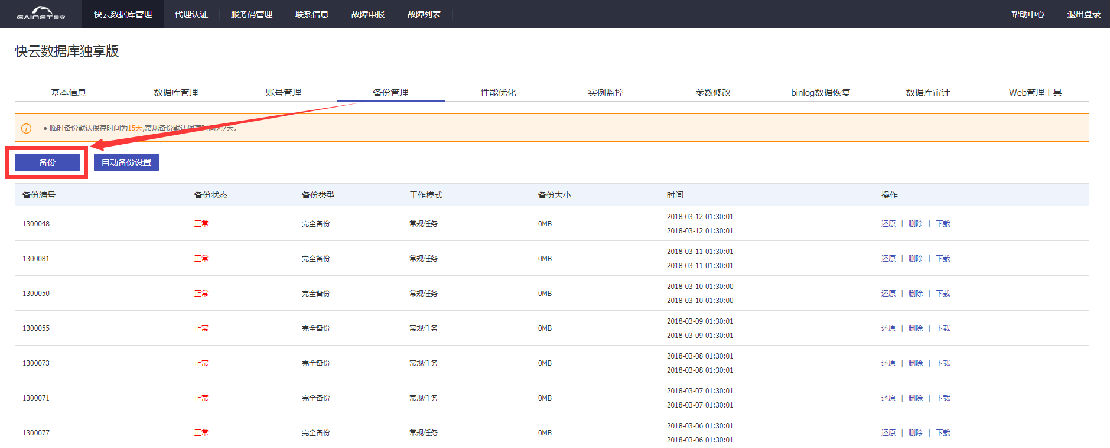Download the backup numbered 1000070
The width and height of the screenshot is (1110, 448).
[x=943, y=363]
